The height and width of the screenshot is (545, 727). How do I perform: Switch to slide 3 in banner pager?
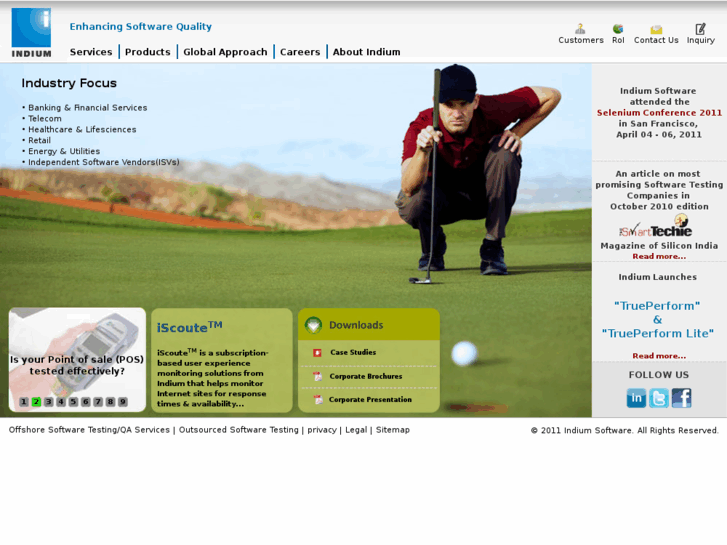49,402
